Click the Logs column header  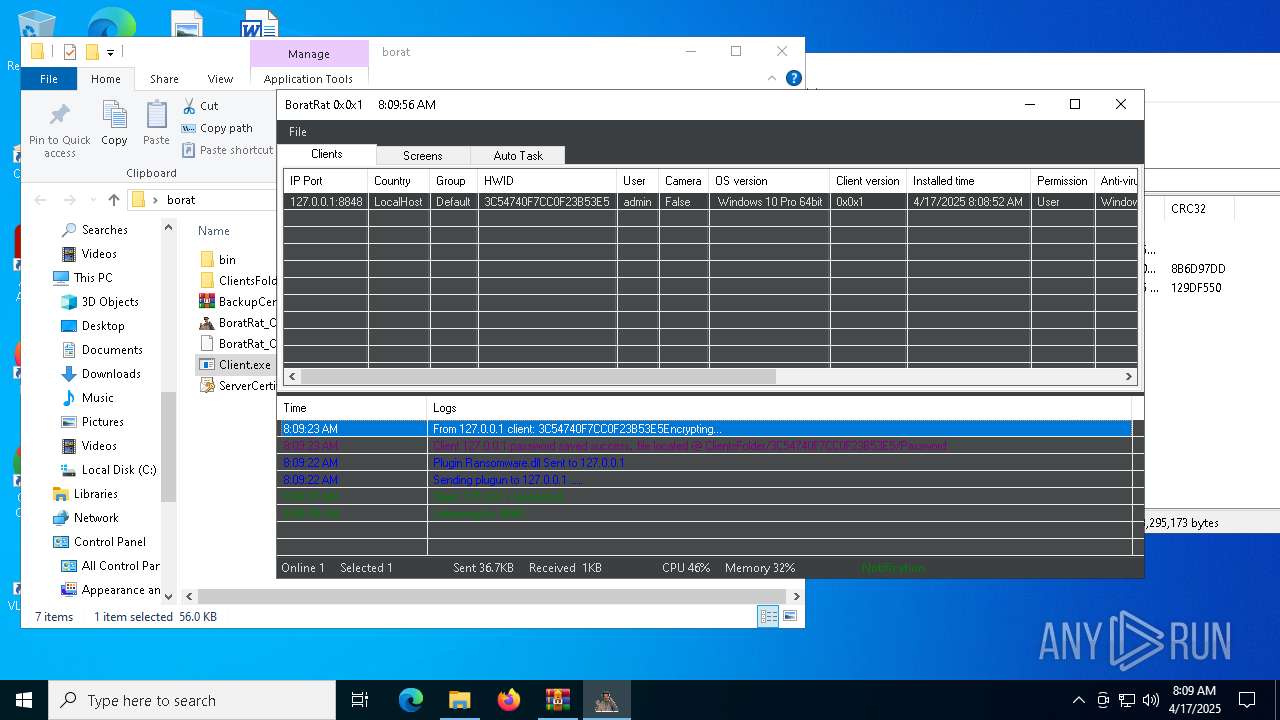(x=780, y=408)
